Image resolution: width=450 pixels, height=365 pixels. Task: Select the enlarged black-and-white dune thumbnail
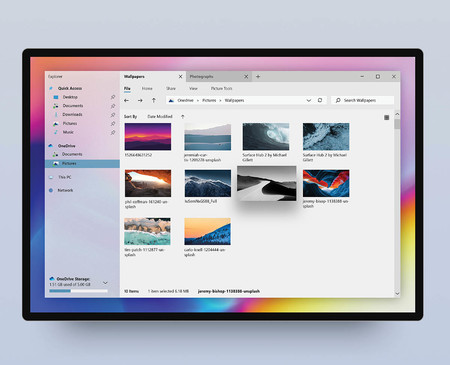click(267, 184)
